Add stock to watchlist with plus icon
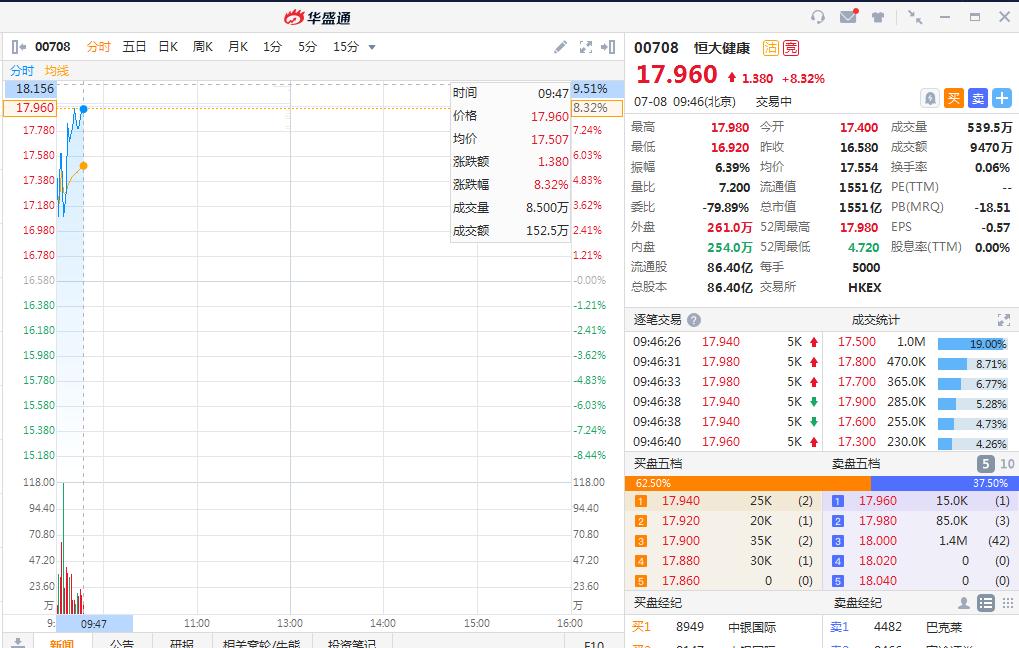Screen dimensions: 1019x648 pyautogui.click(x=1001, y=98)
